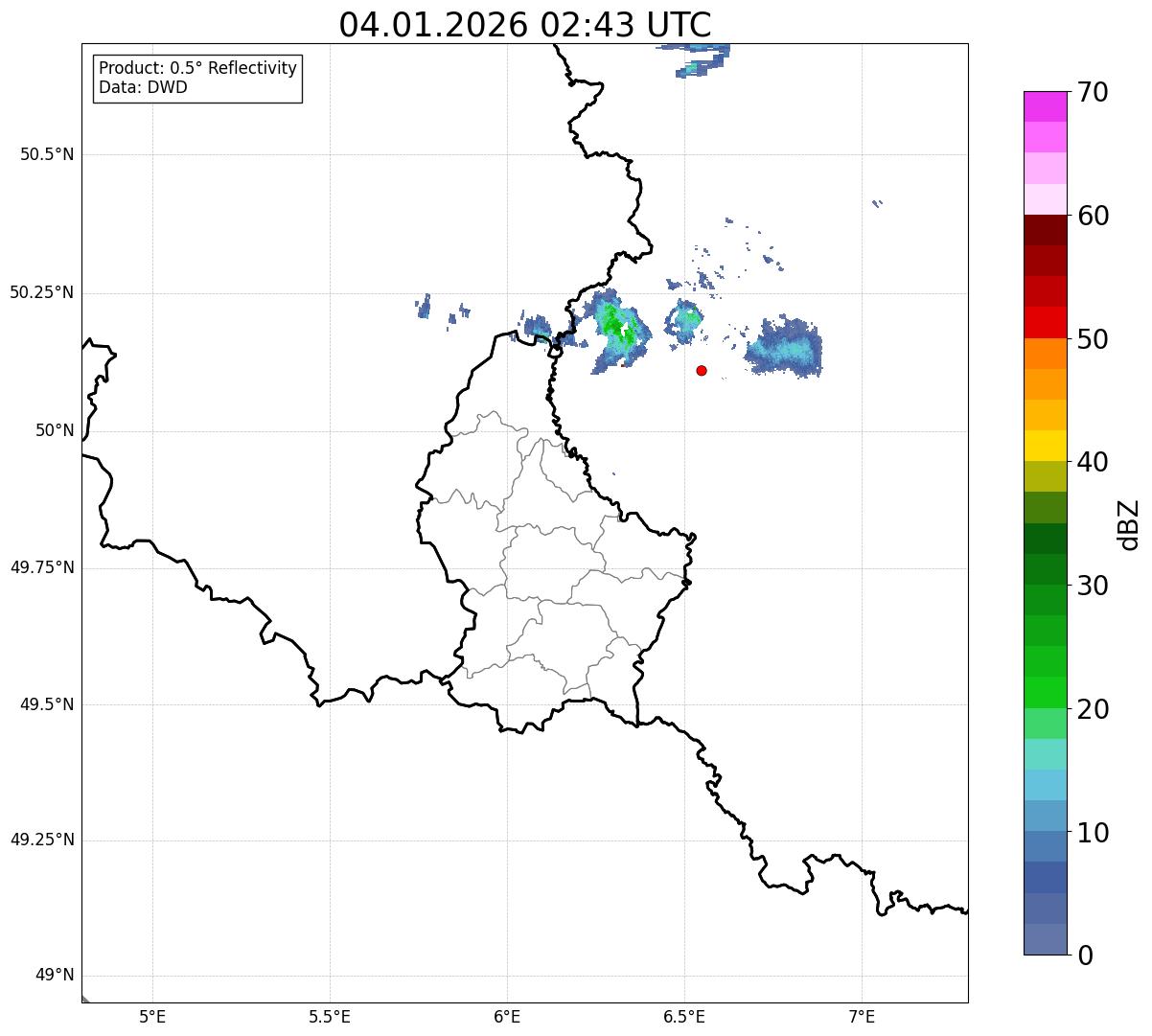The width and height of the screenshot is (1152, 1036).
Task: Click the dBZ colorbar label
Action: 1129,523
